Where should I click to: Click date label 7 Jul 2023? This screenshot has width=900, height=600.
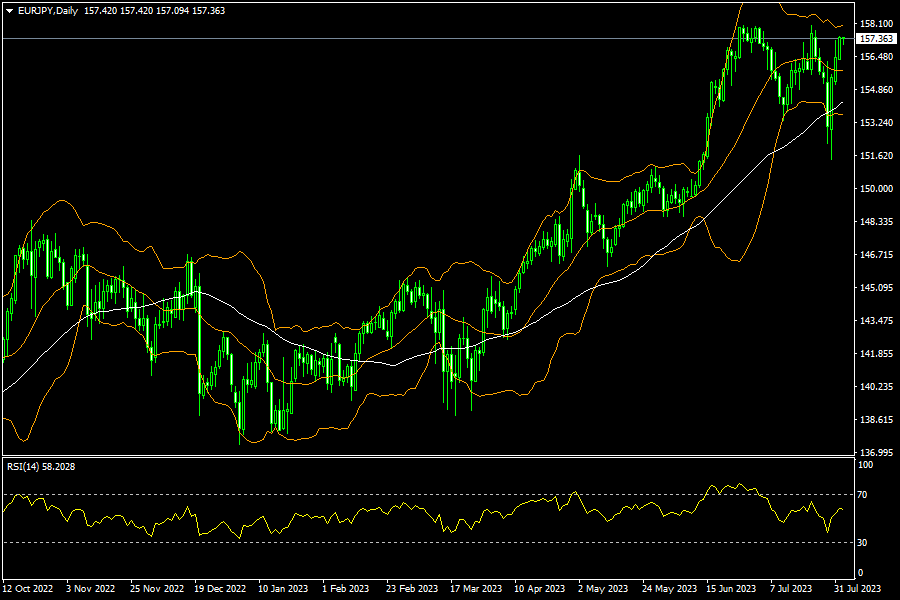(x=791, y=589)
